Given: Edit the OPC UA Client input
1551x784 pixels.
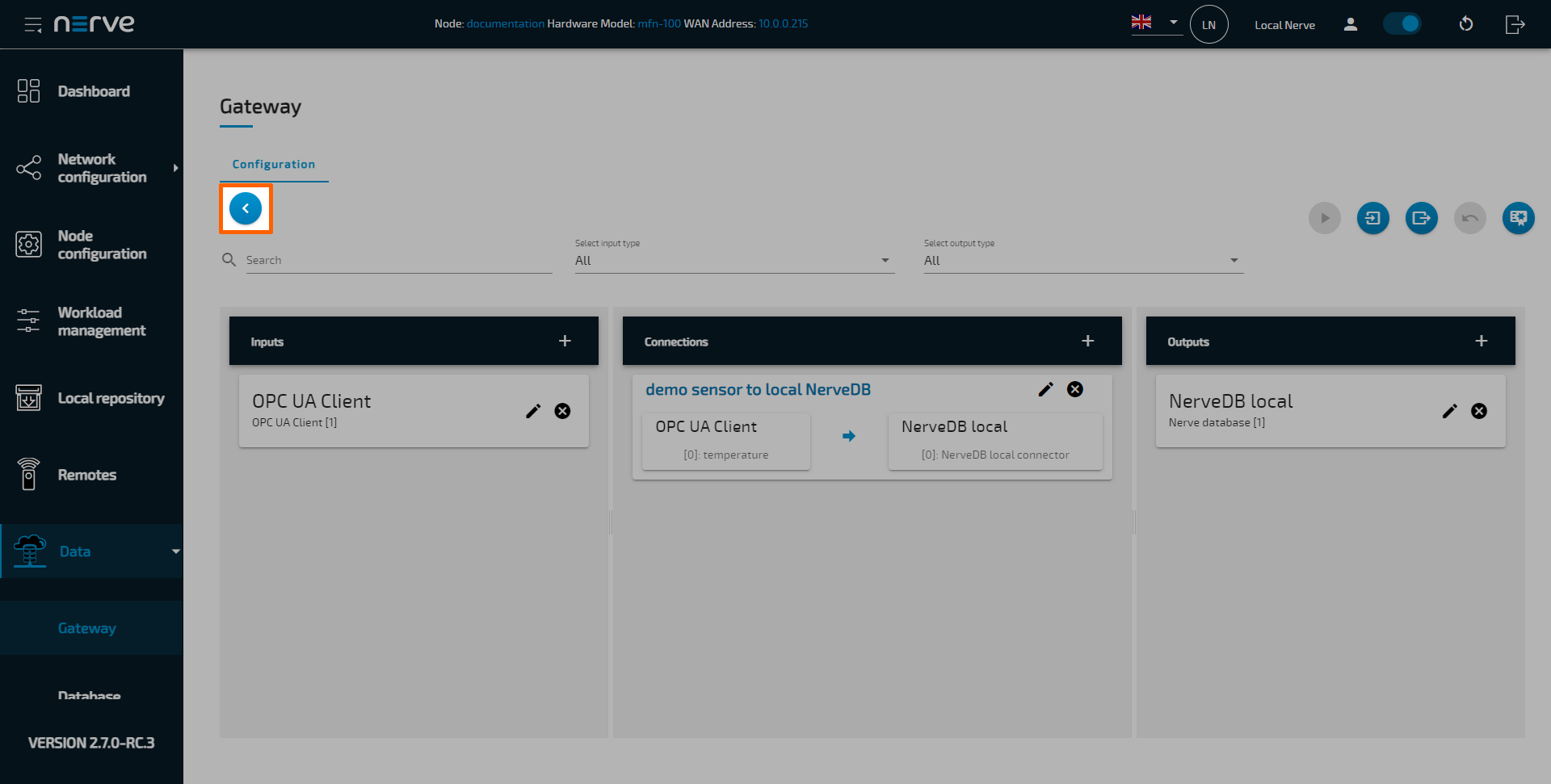Looking at the screenshot, I should click(533, 411).
